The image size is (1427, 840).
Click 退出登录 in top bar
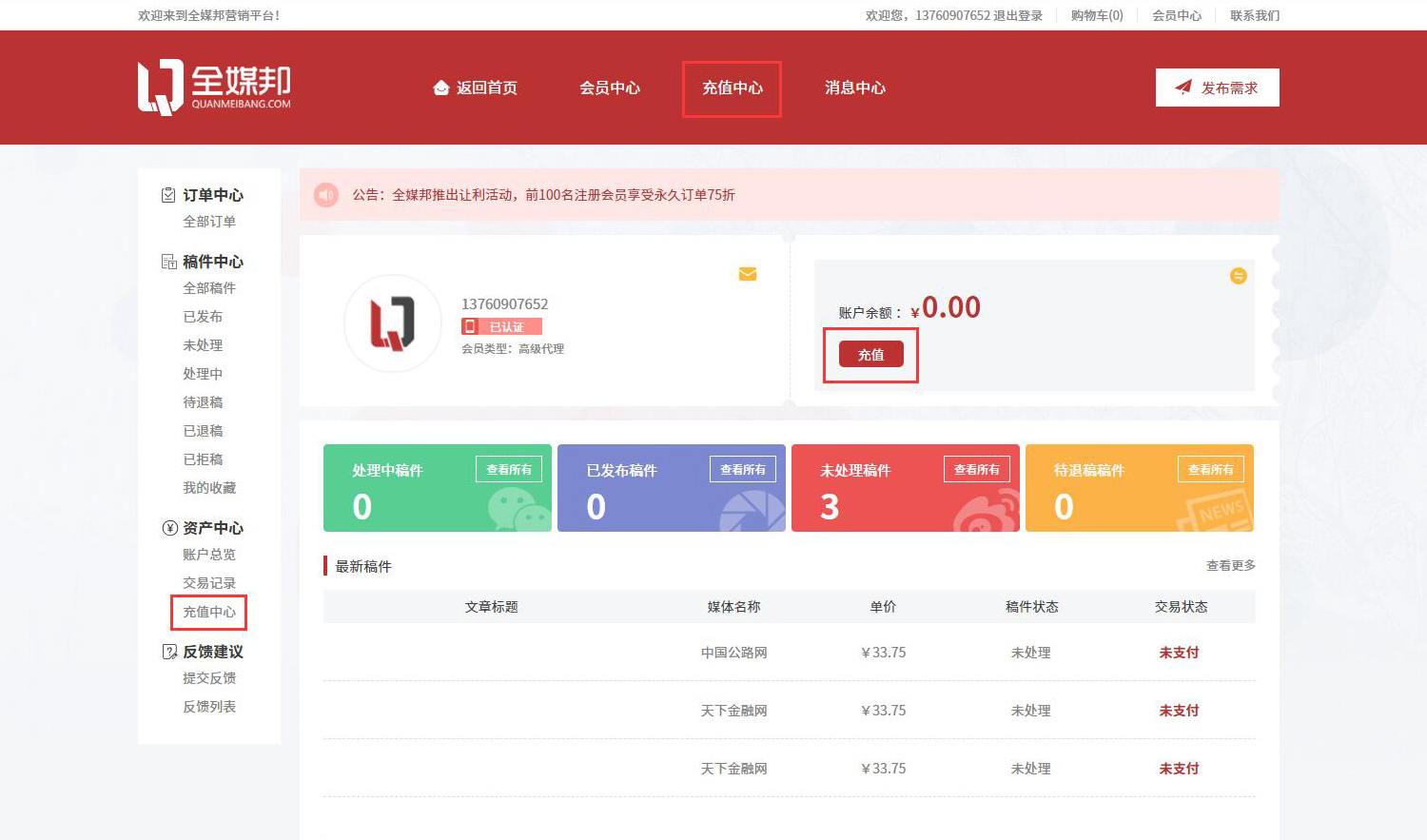[1018, 15]
